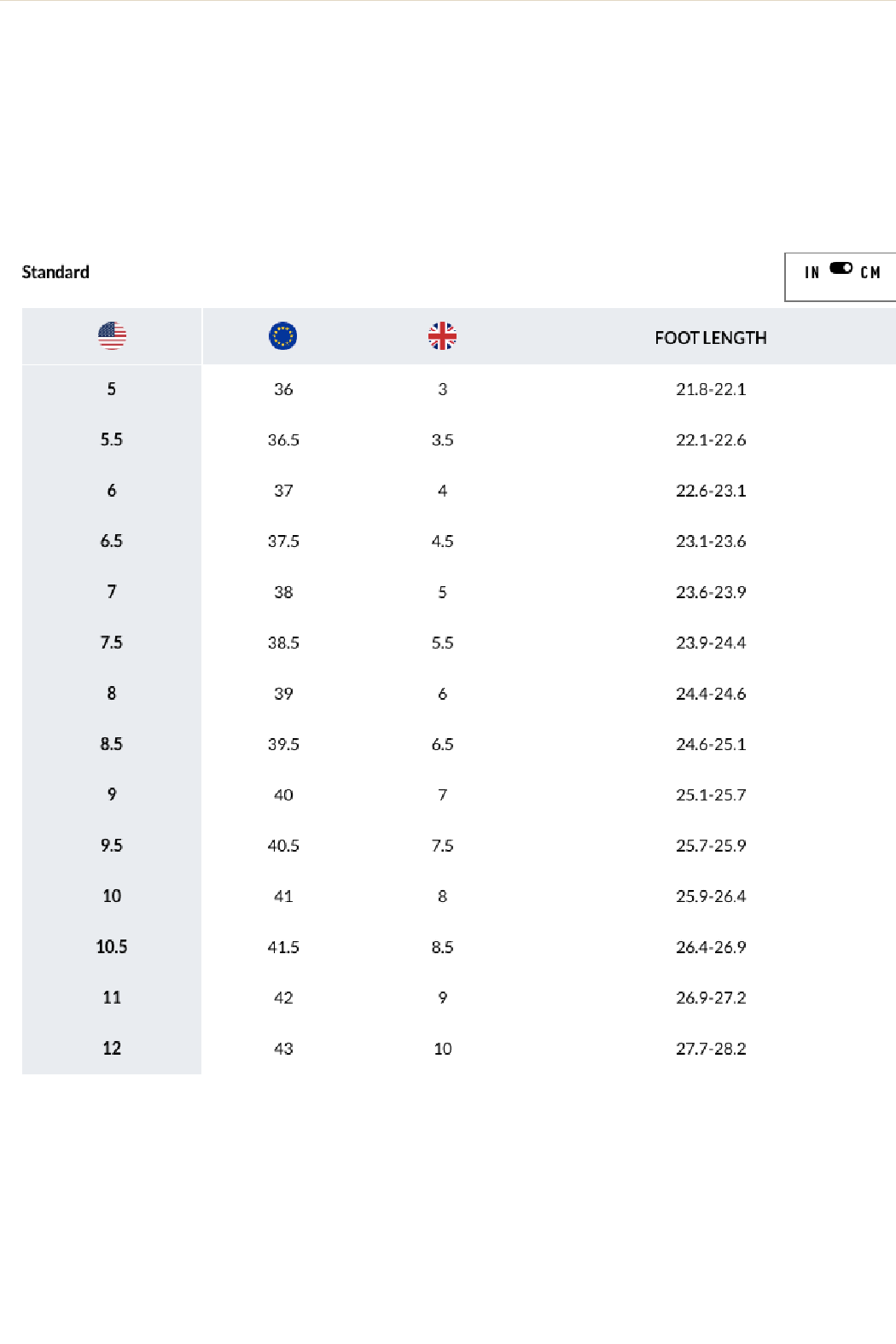896x1344 pixels.
Task: Click foot length 27.7-28.2 cell
Action: point(711,1049)
